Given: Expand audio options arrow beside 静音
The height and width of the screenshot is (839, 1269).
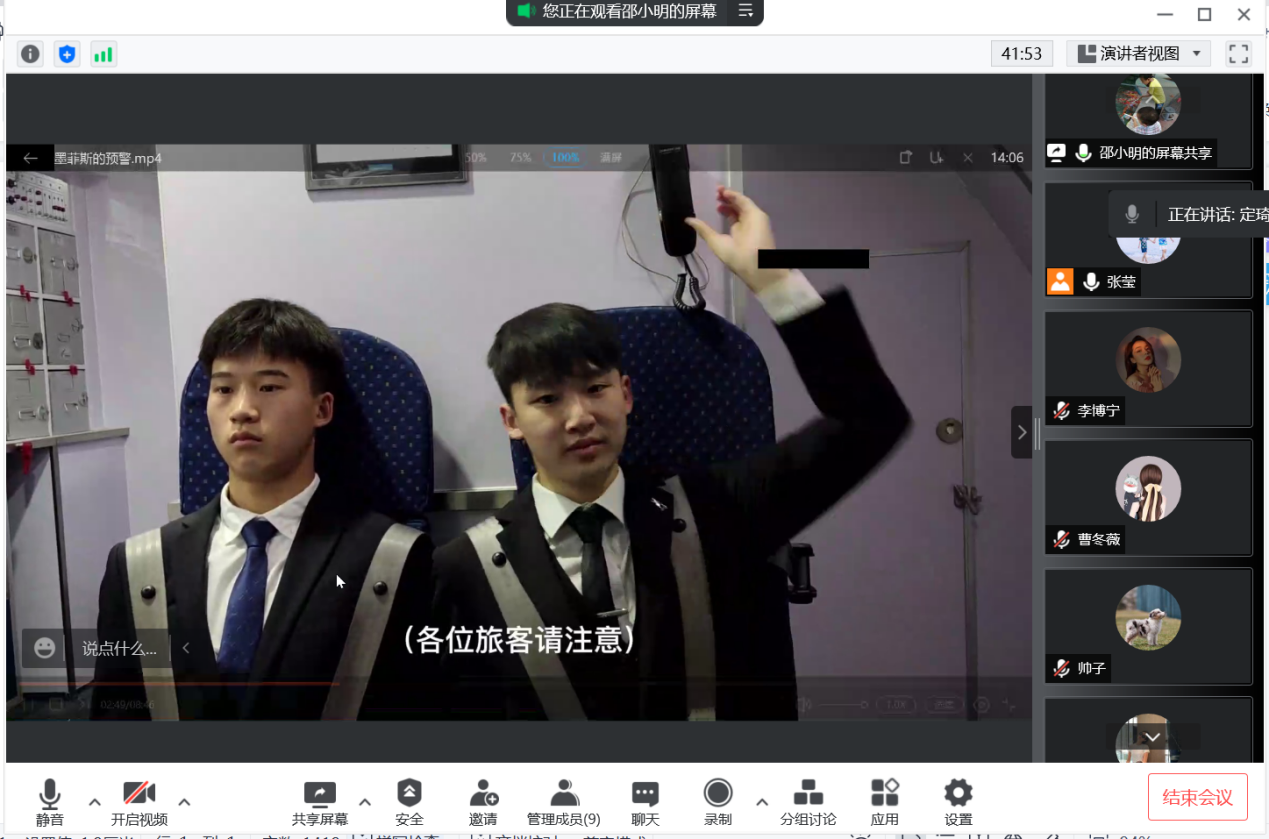Looking at the screenshot, I should [94, 801].
